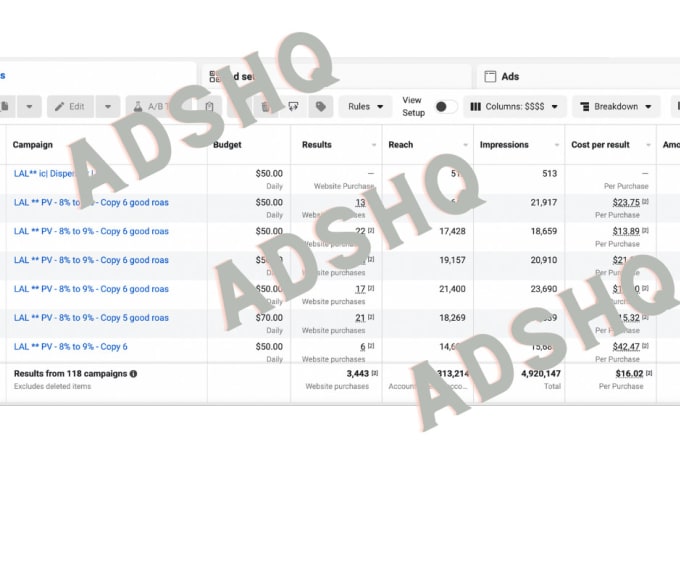Click the 19,157 reach value
The width and height of the screenshot is (680, 570).
452,260
